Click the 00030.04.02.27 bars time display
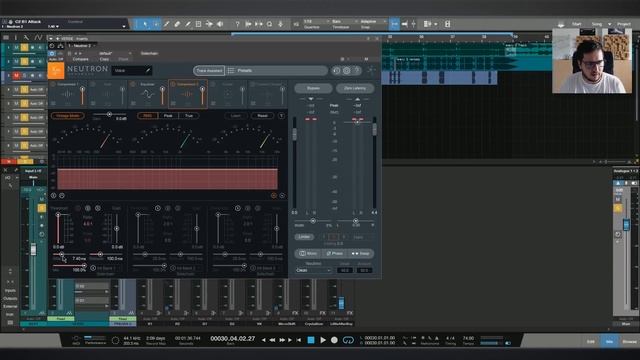Screen dimensions: 640x360 coord(233,338)
